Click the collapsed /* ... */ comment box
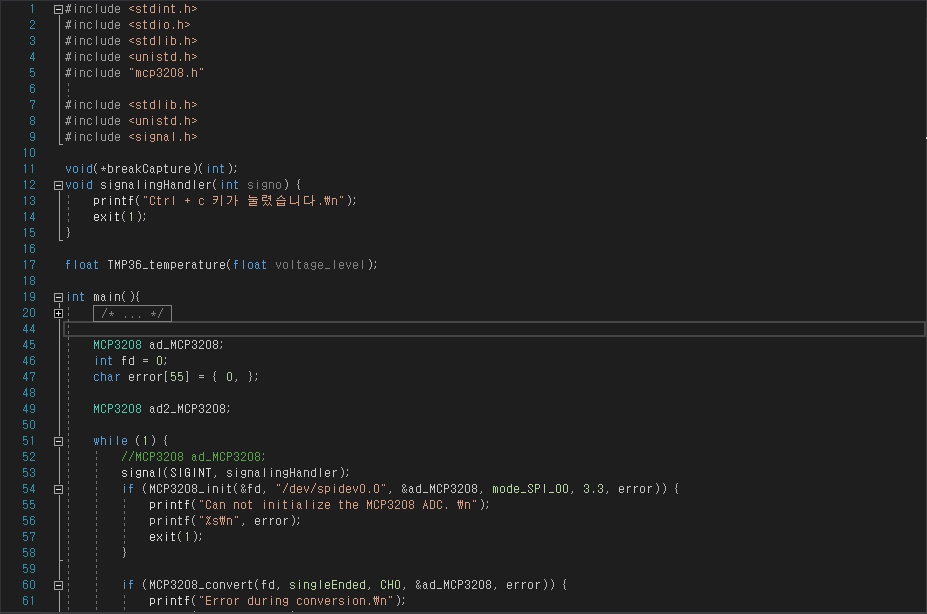This screenshot has width=927, height=614. point(132,313)
